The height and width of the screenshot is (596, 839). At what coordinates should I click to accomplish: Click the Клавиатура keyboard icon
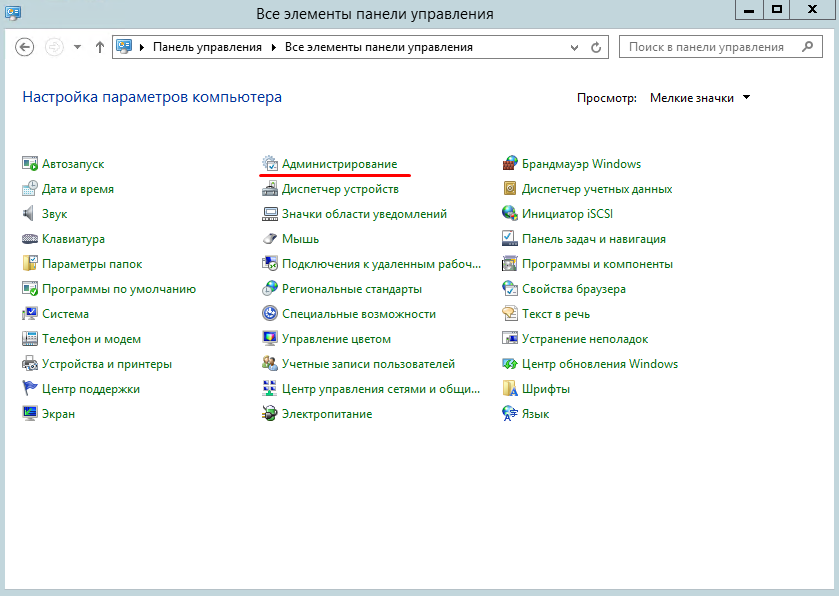29,239
